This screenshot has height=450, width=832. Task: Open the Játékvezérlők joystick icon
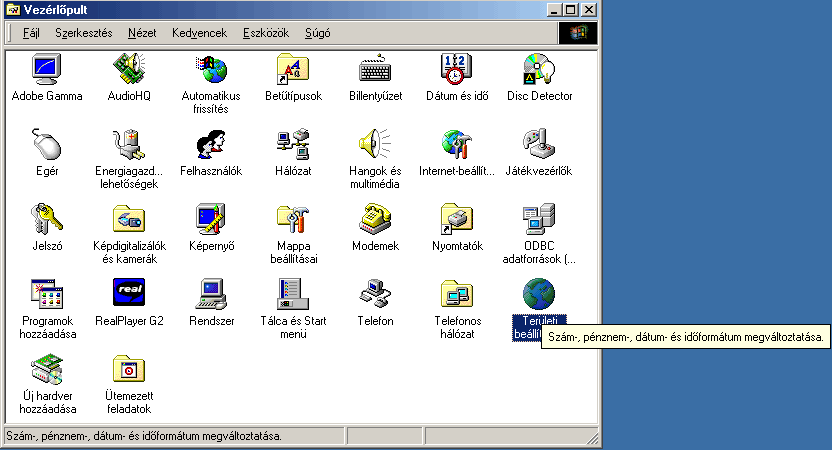(x=539, y=145)
